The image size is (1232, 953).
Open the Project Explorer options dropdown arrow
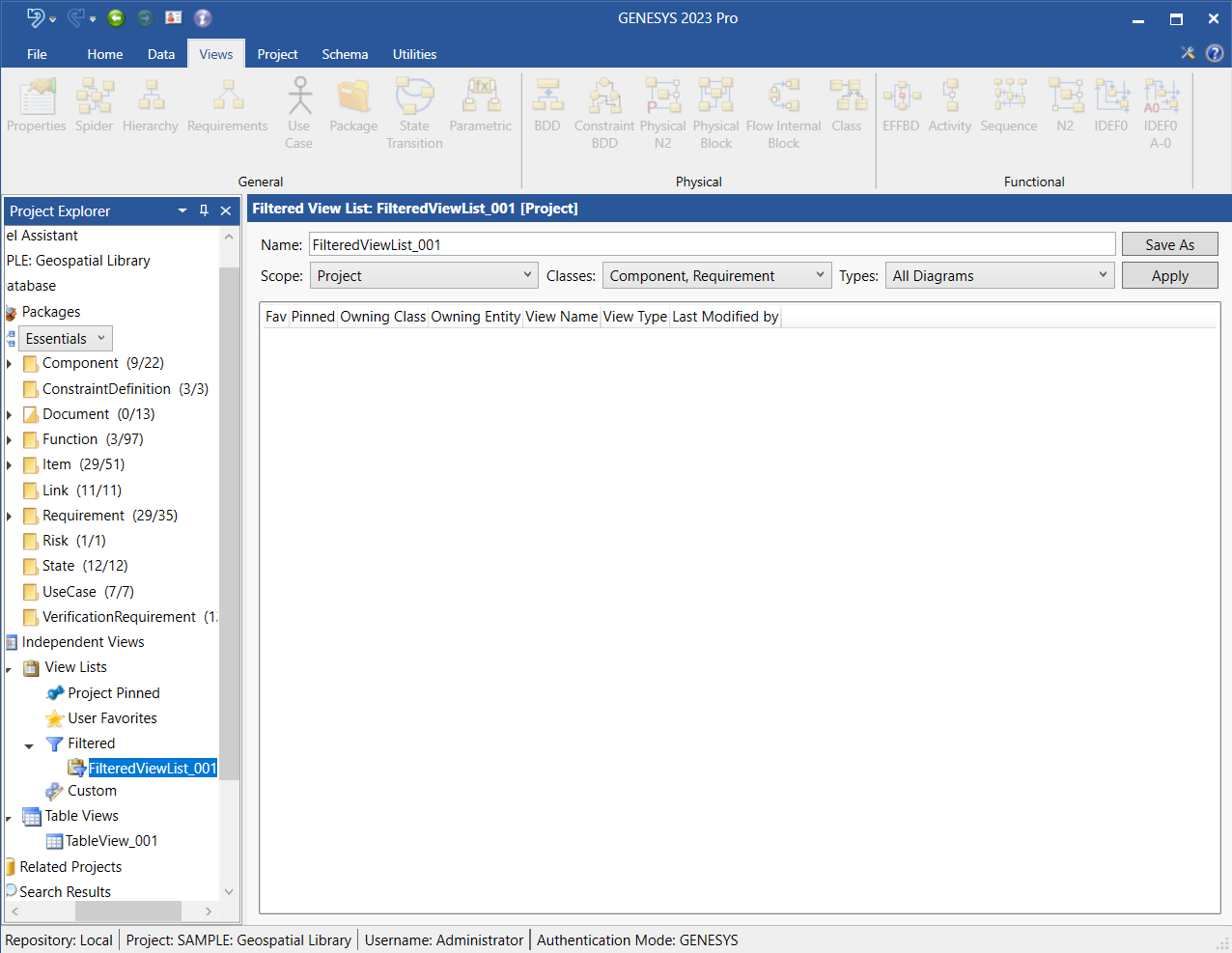click(182, 210)
